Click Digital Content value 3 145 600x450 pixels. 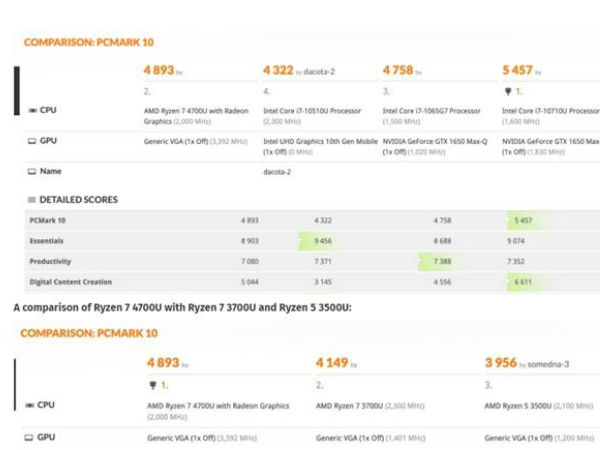click(323, 282)
